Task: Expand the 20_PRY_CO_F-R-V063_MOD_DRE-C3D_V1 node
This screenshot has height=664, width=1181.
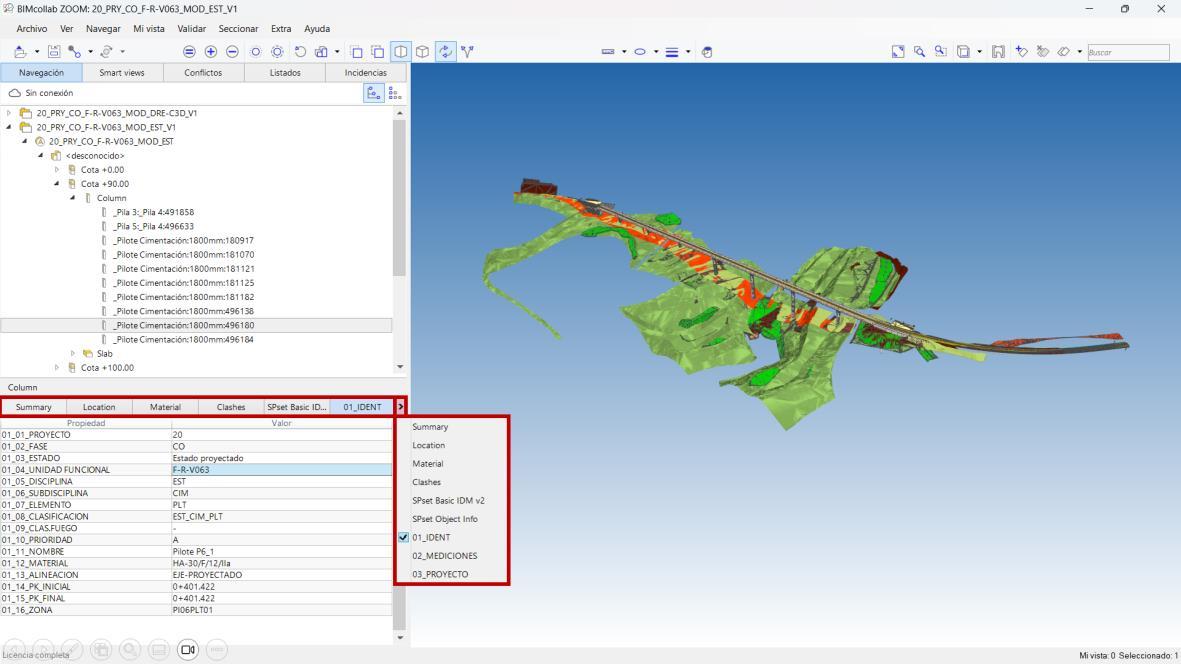Action: tap(9, 113)
